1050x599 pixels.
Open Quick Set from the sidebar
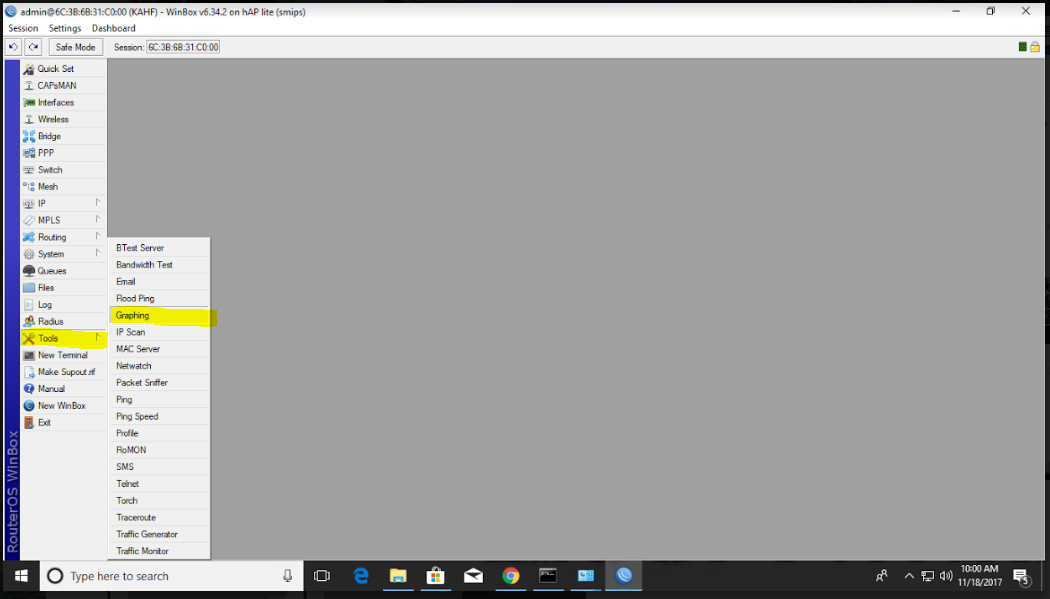[64, 69]
